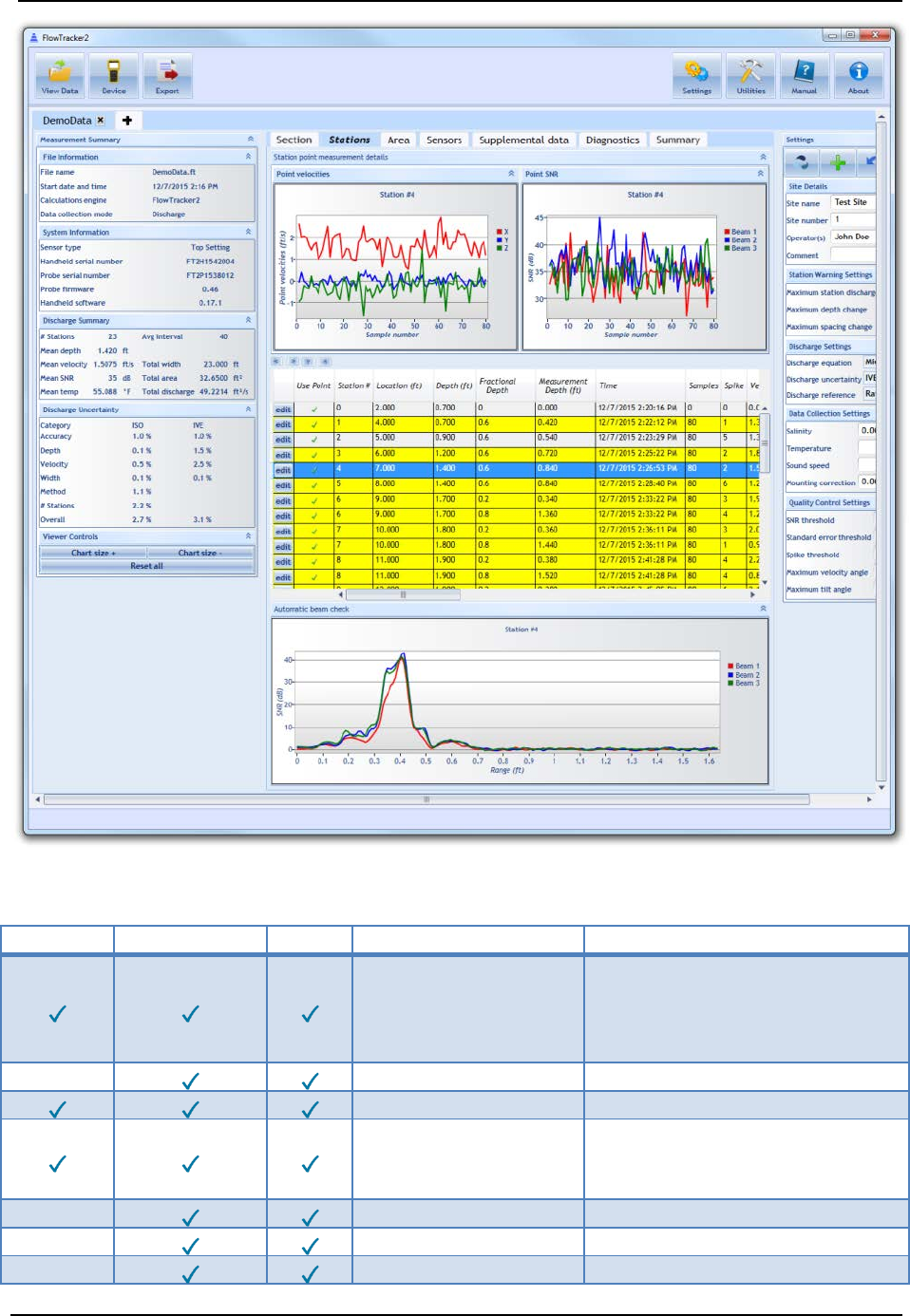This screenshot has height=1316, width=910.
Task: Click the FlowTracker2 title bar app icon
Action: point(34,38)
